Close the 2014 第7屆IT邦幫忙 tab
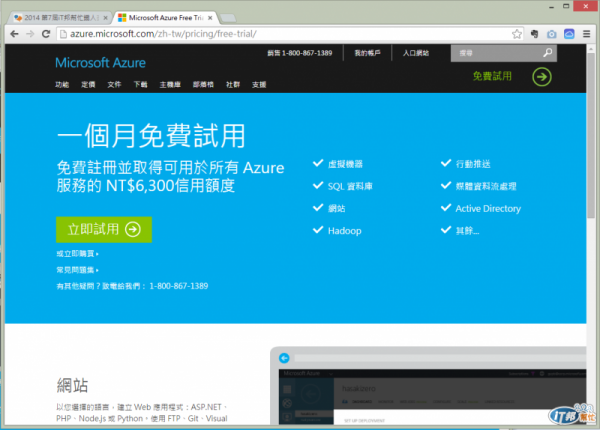Image resolution: width=600 pixels, height=430 pixels. 106,18
